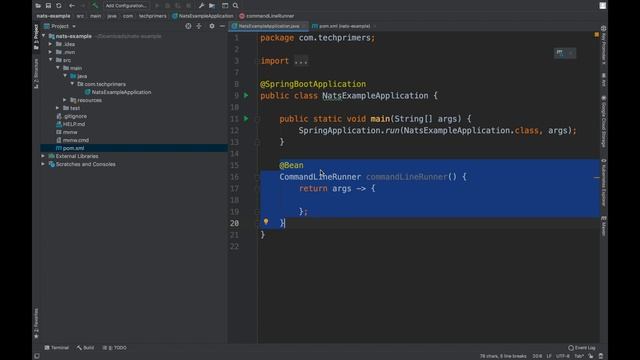Click nats-example breadcrumb
Viewport: 640px width, 360px height.
(x=53, y=16)
